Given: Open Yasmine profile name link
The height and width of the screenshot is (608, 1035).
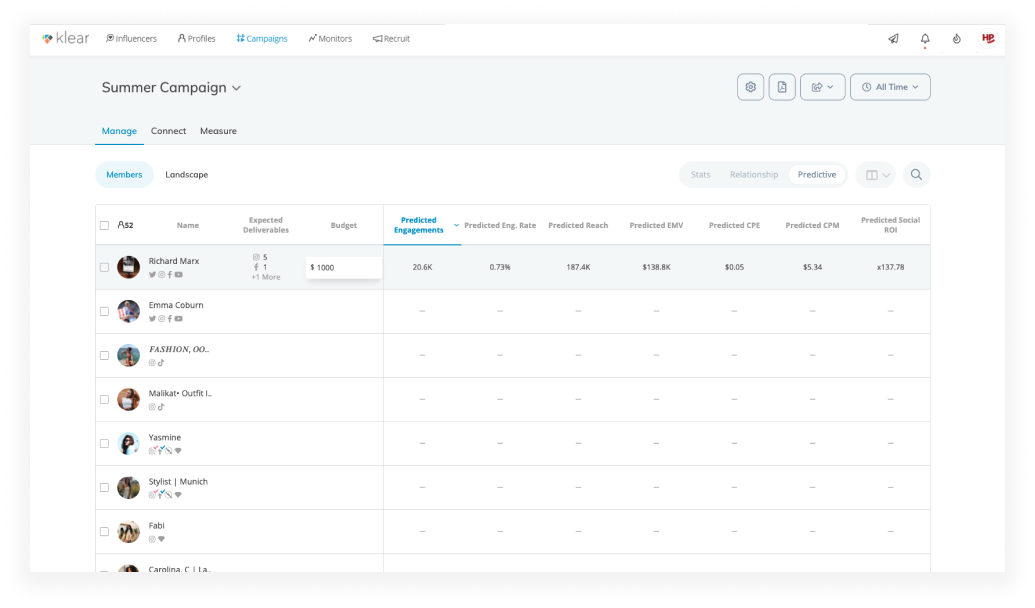Looking at the screenshot, I should (x=165, y=437).
